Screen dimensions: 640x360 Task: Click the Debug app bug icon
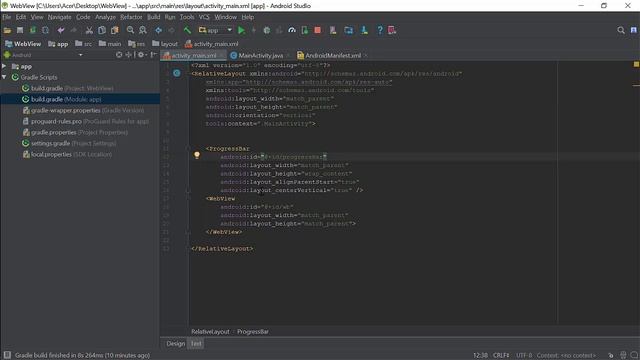pyautogui.click(x=267, y=30)
